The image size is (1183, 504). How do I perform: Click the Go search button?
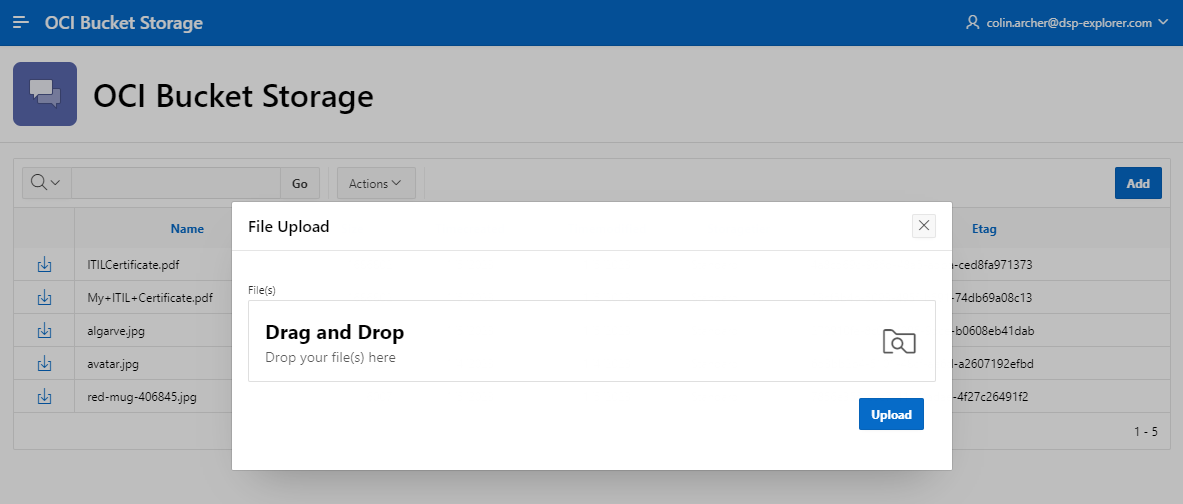pos(300,183)
